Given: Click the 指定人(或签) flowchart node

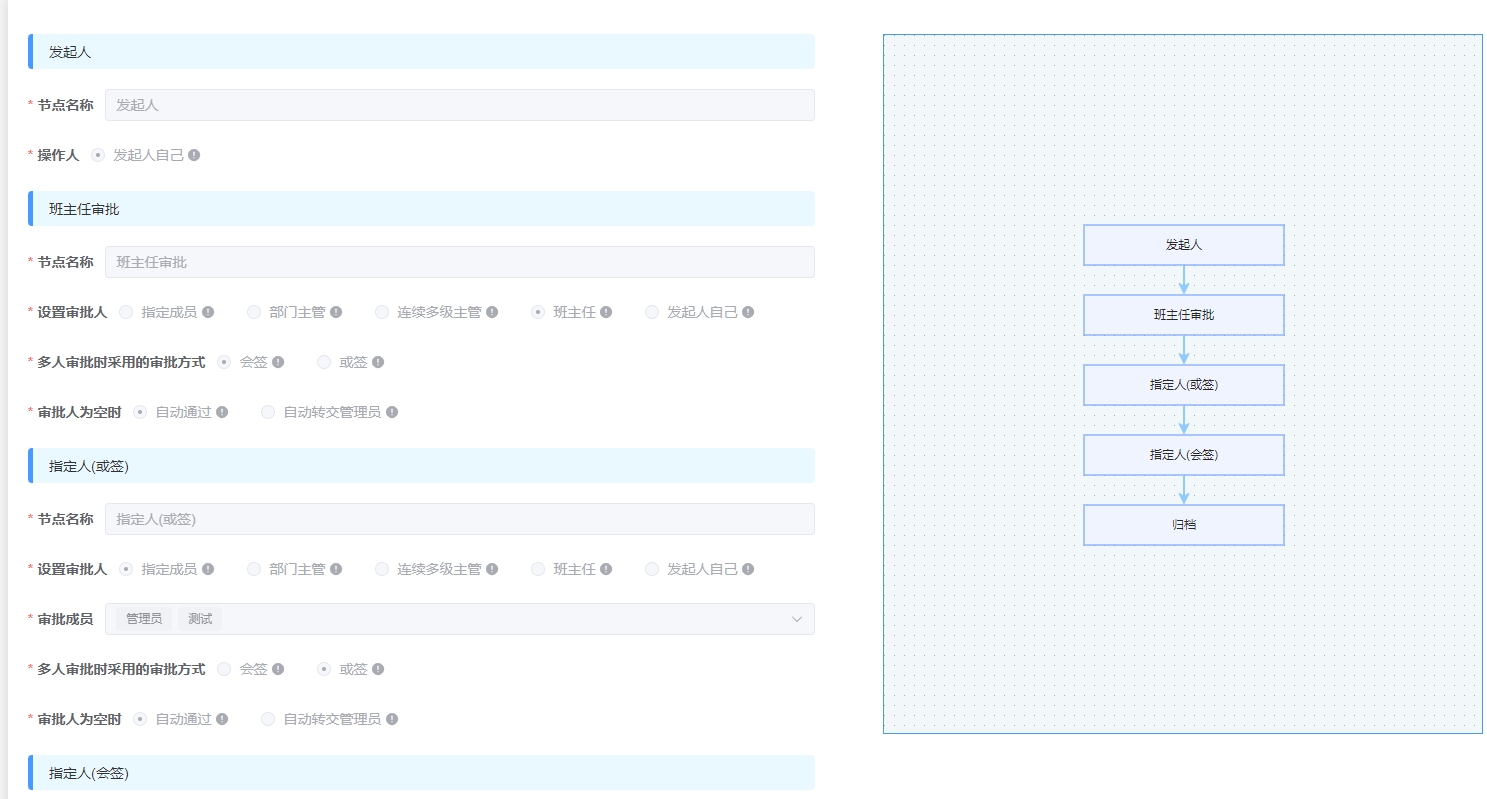Looking at the screenshot, I should pyautogui.click(x=1184, y=385).
